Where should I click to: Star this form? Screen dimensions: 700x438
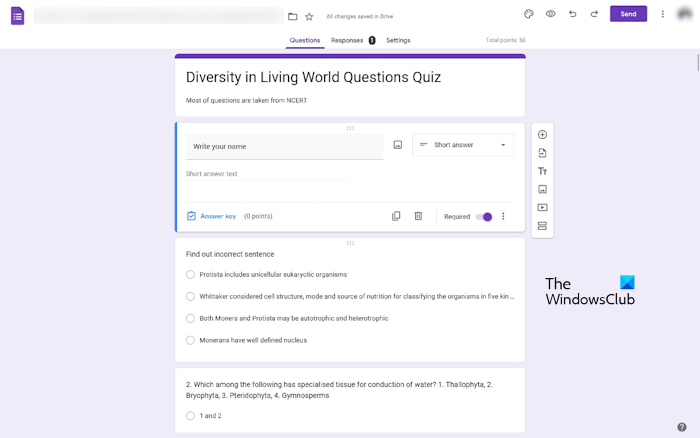tap(309, 17)
